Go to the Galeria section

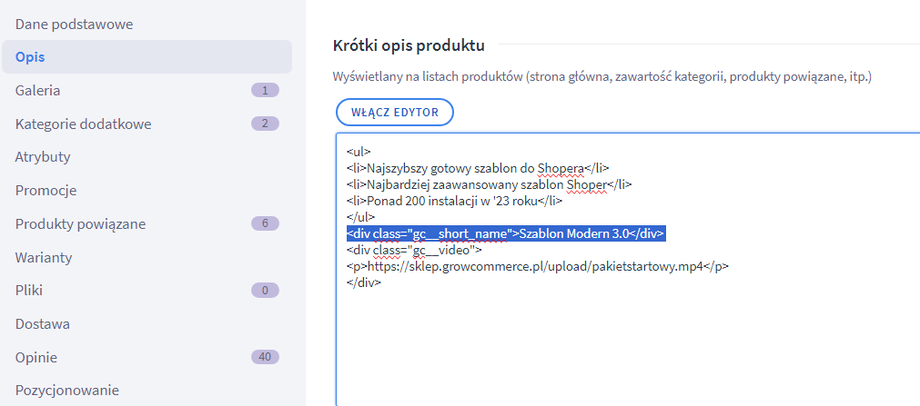(x=38, y=90)
